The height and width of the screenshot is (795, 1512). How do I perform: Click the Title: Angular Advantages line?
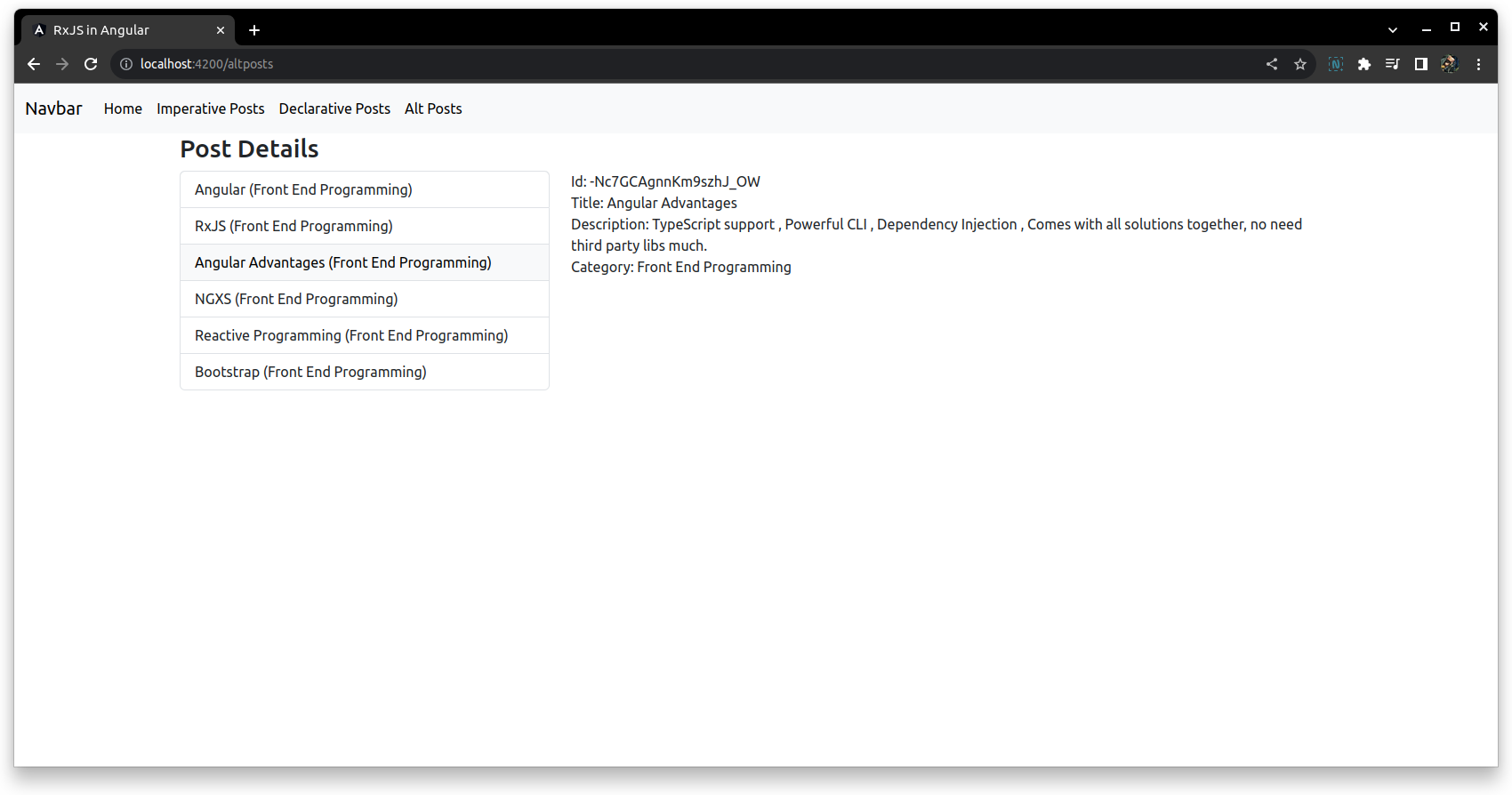pyautogui.click(x=654, y=203)
